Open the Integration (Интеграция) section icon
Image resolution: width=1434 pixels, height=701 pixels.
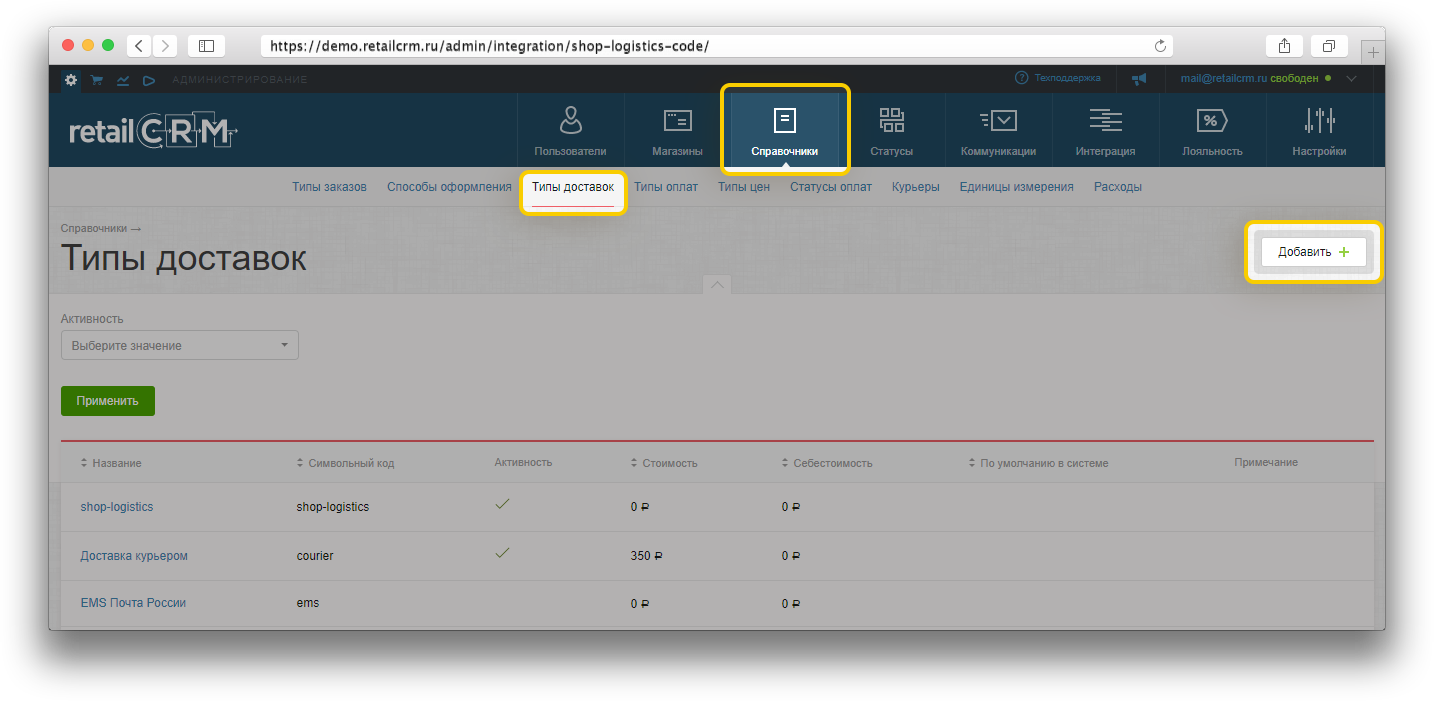(x=1105, y=122)
